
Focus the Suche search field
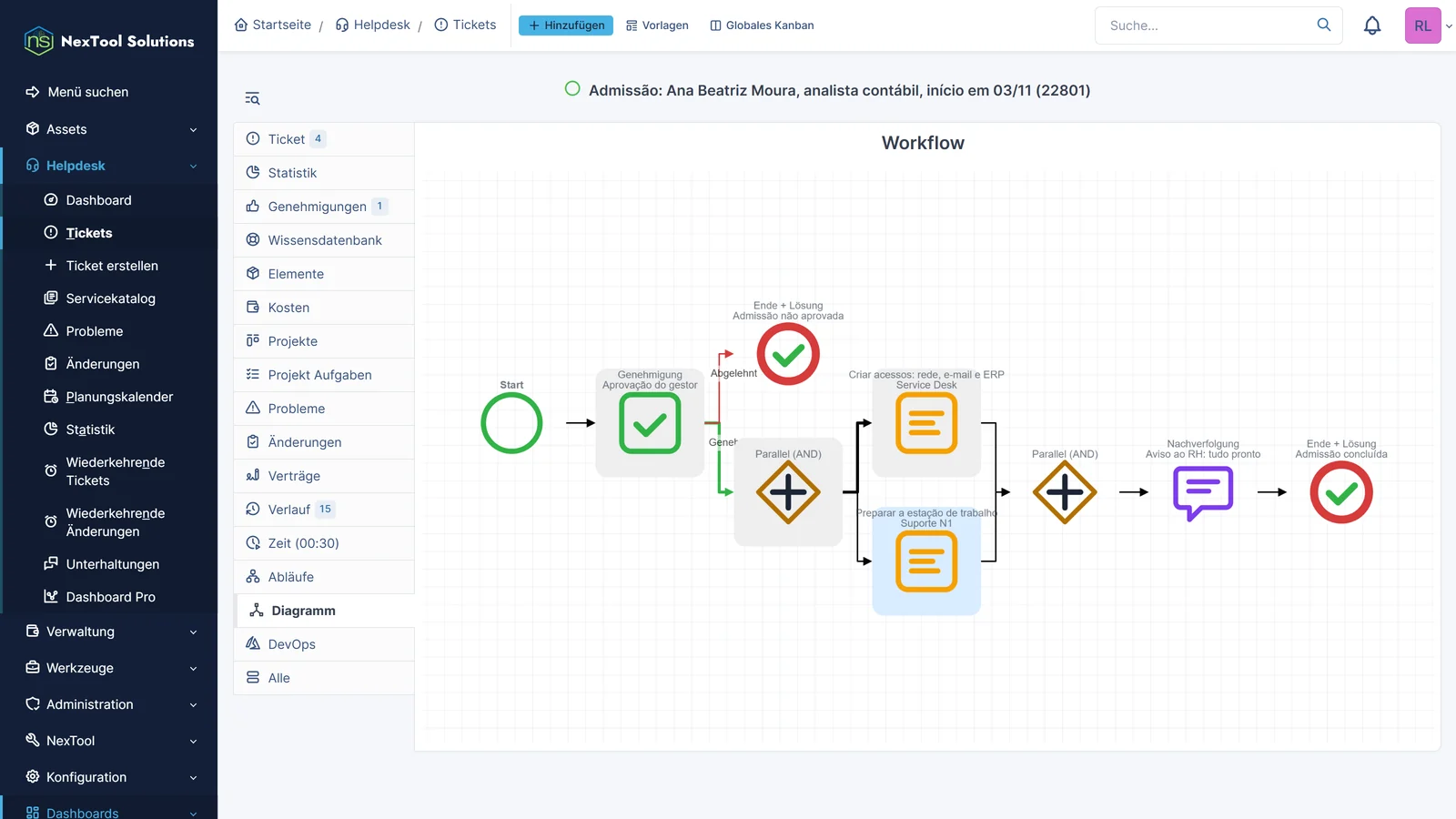tap(1218, 25)
